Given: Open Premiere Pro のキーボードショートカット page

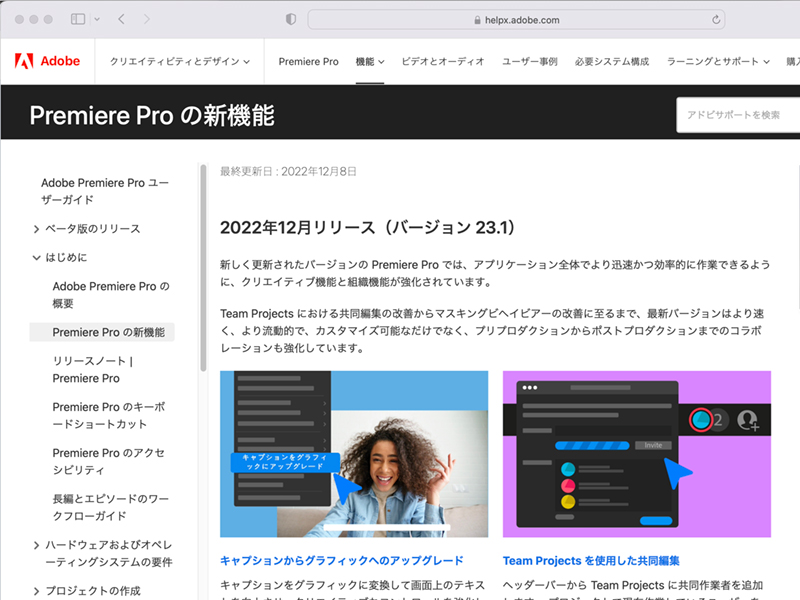Looking at the screenshot, I should [109, 415].
